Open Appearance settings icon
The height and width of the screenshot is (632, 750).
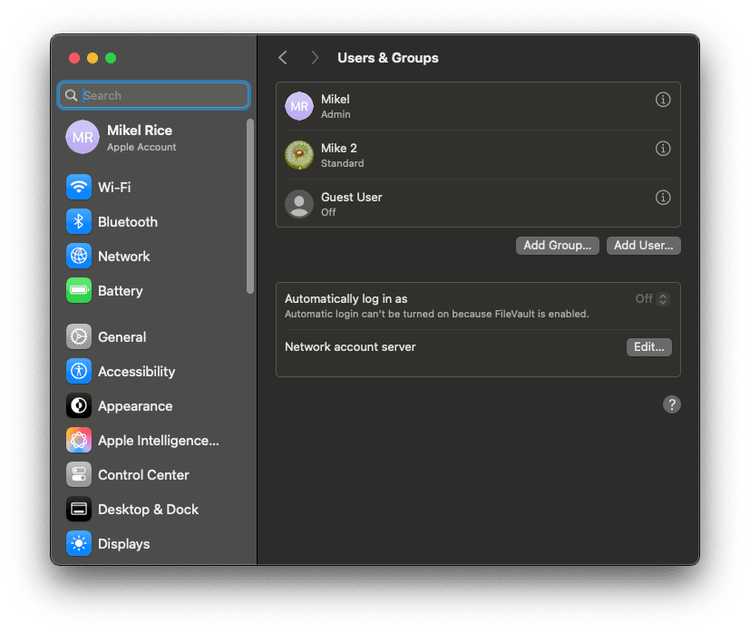79,406
